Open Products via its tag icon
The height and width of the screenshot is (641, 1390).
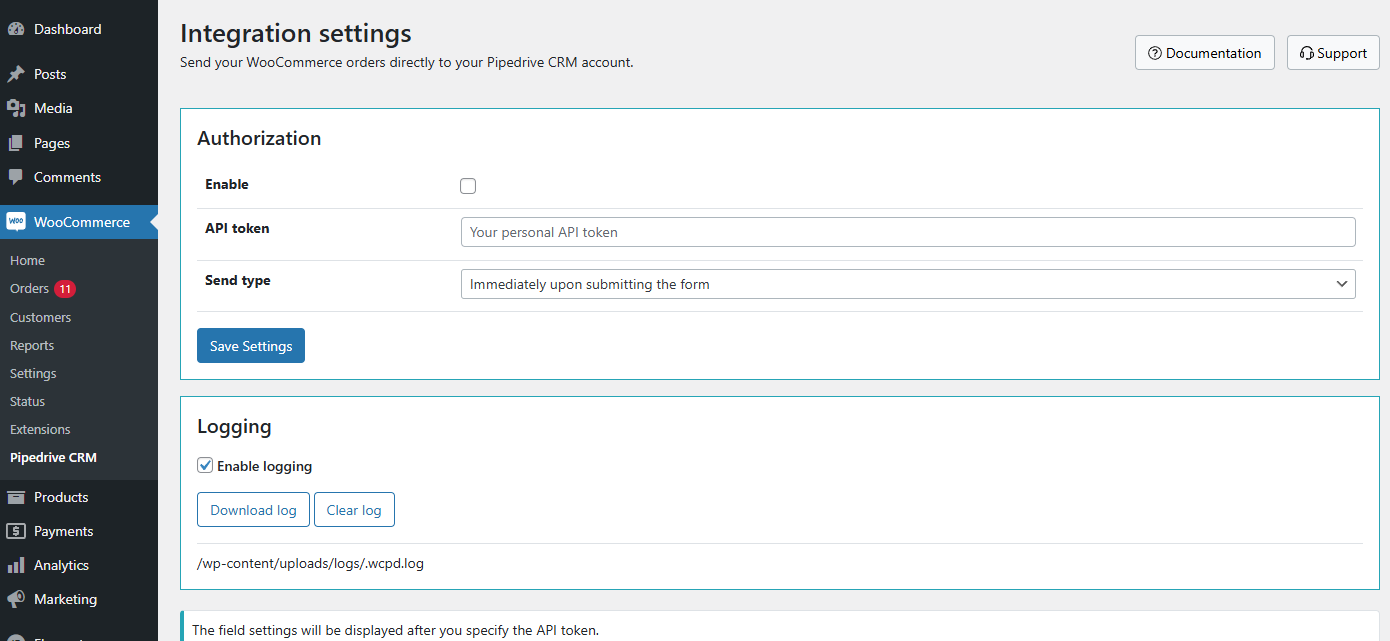[x=17, y=497]
